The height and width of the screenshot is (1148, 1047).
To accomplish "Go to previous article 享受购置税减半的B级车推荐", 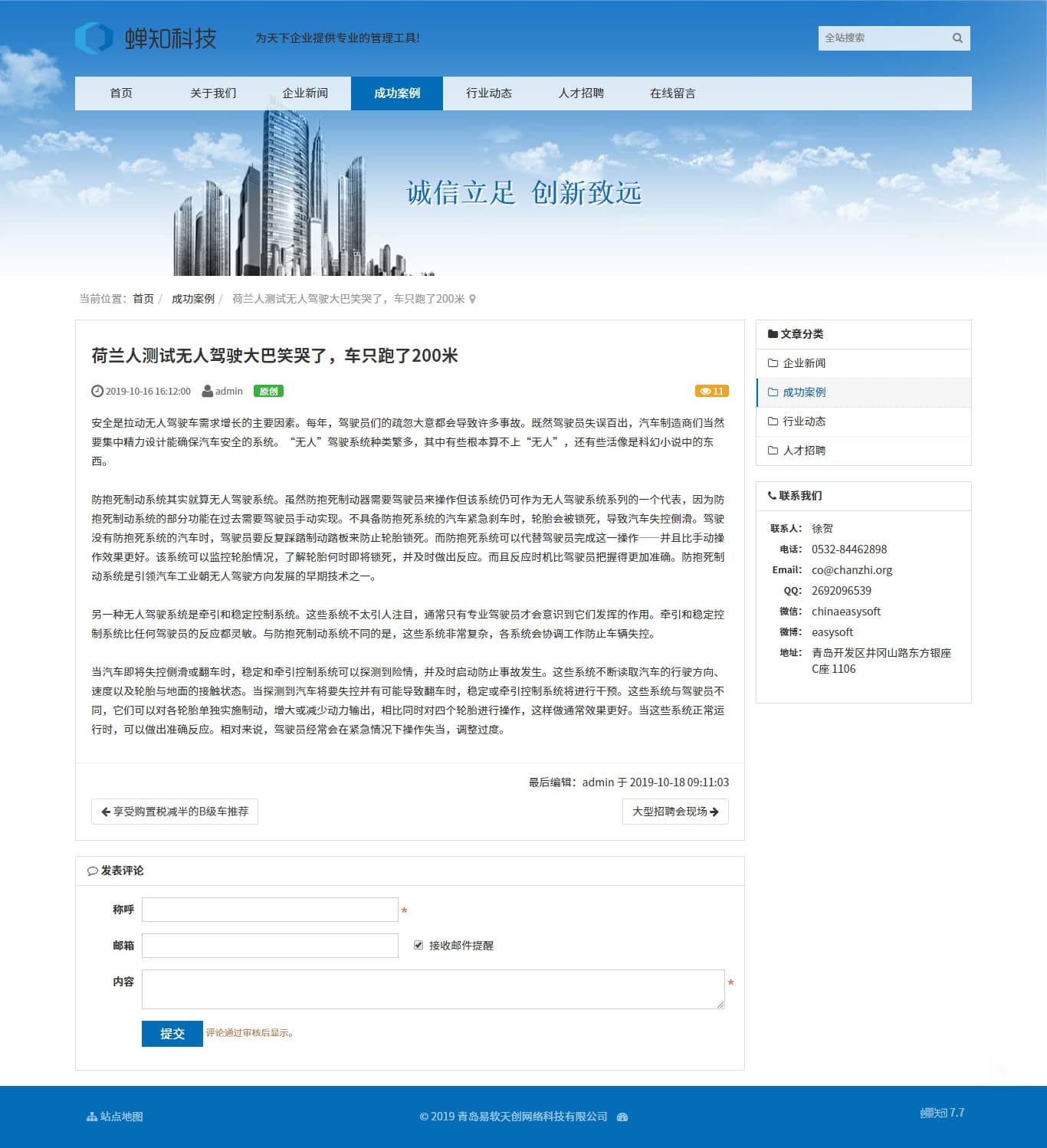I will pyautogui.click(x=175, y=812).
